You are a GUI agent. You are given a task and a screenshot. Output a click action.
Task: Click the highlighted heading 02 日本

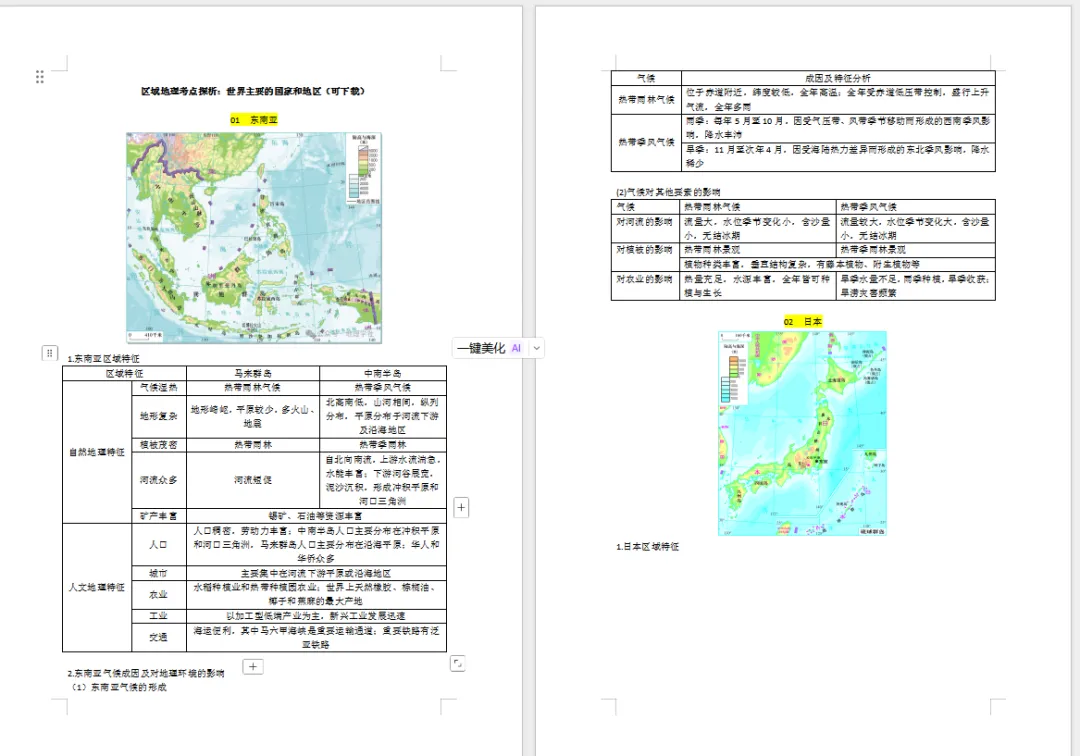point(802,322)
